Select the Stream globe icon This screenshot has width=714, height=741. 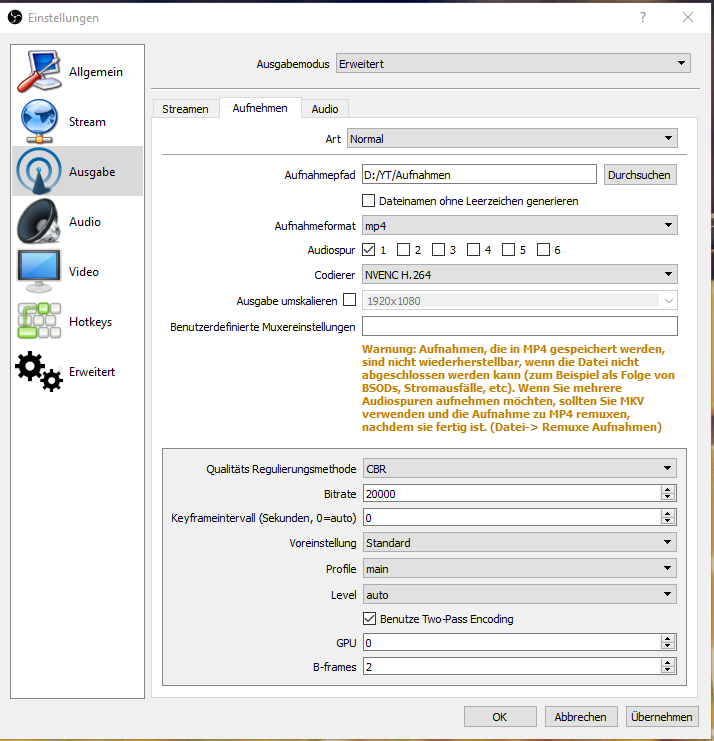(x=39, y=122)
